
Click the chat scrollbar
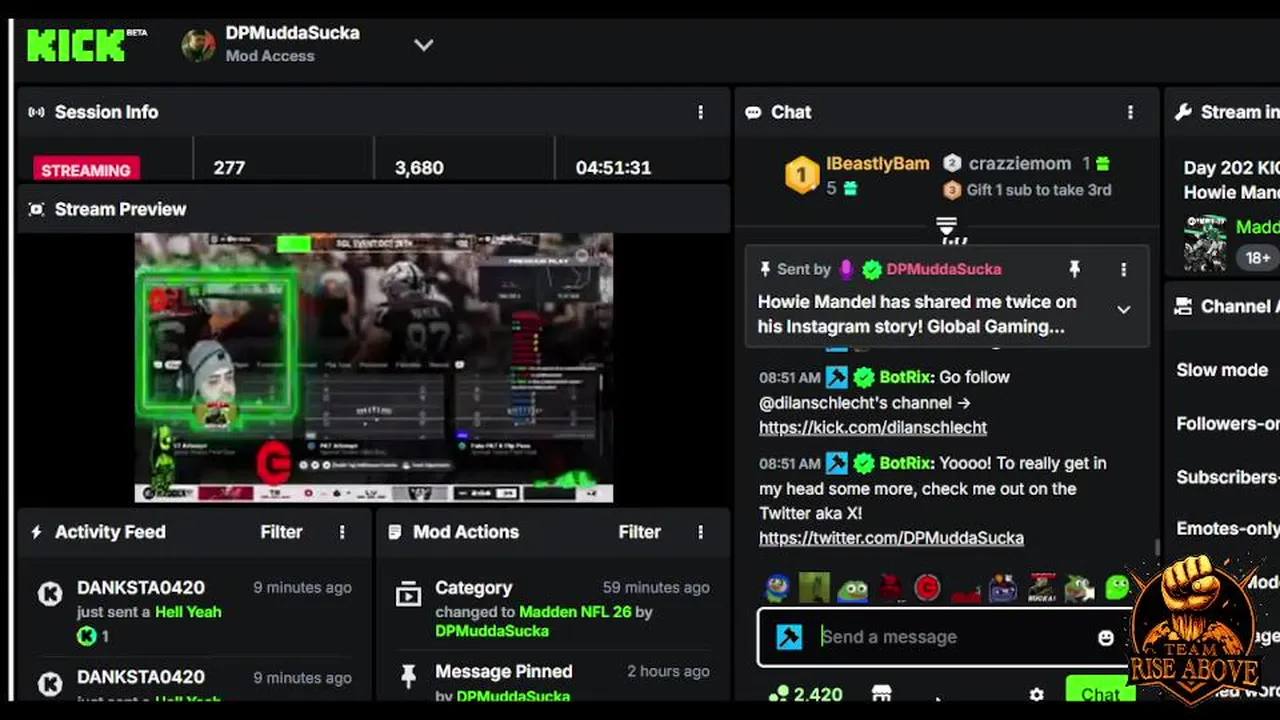pos(1157,548)
